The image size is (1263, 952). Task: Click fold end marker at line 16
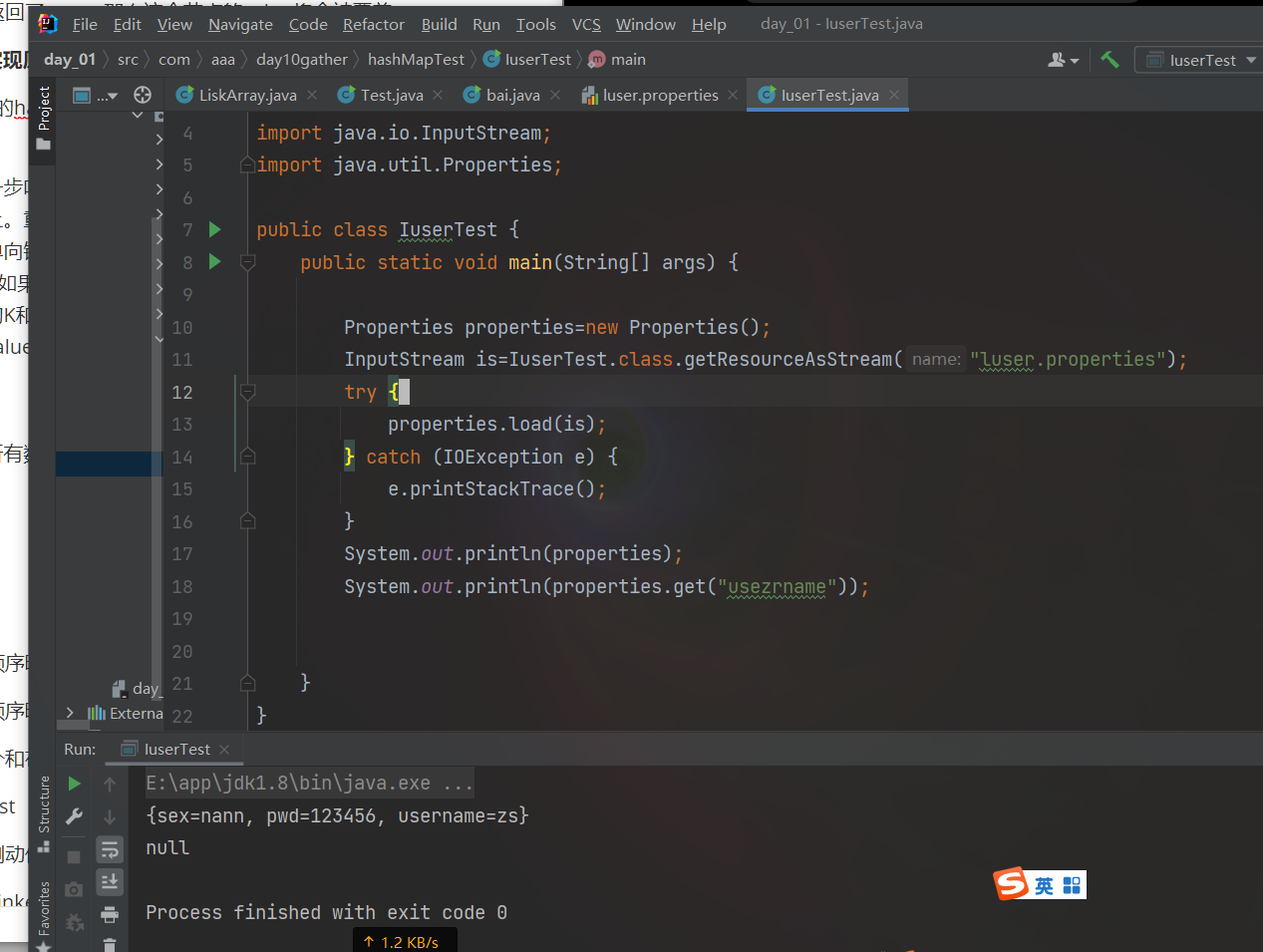(x=247, y=521)
